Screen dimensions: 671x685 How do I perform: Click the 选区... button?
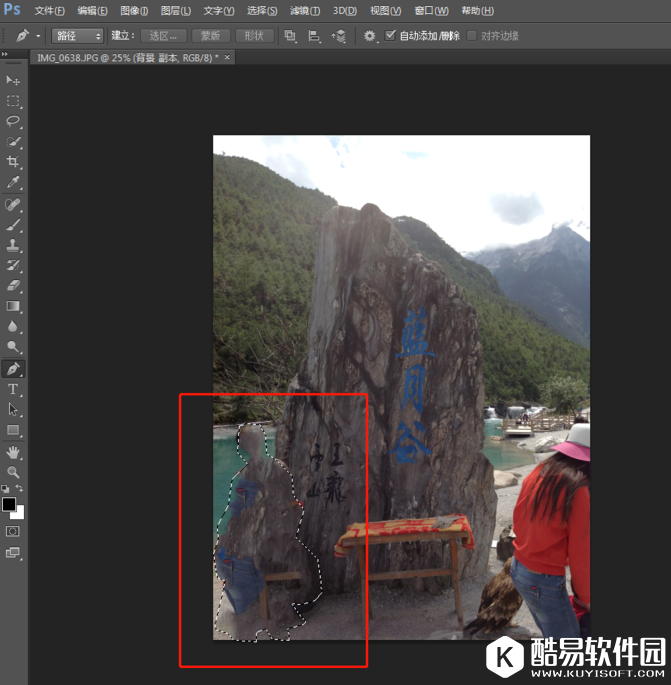tap(163, 36)
